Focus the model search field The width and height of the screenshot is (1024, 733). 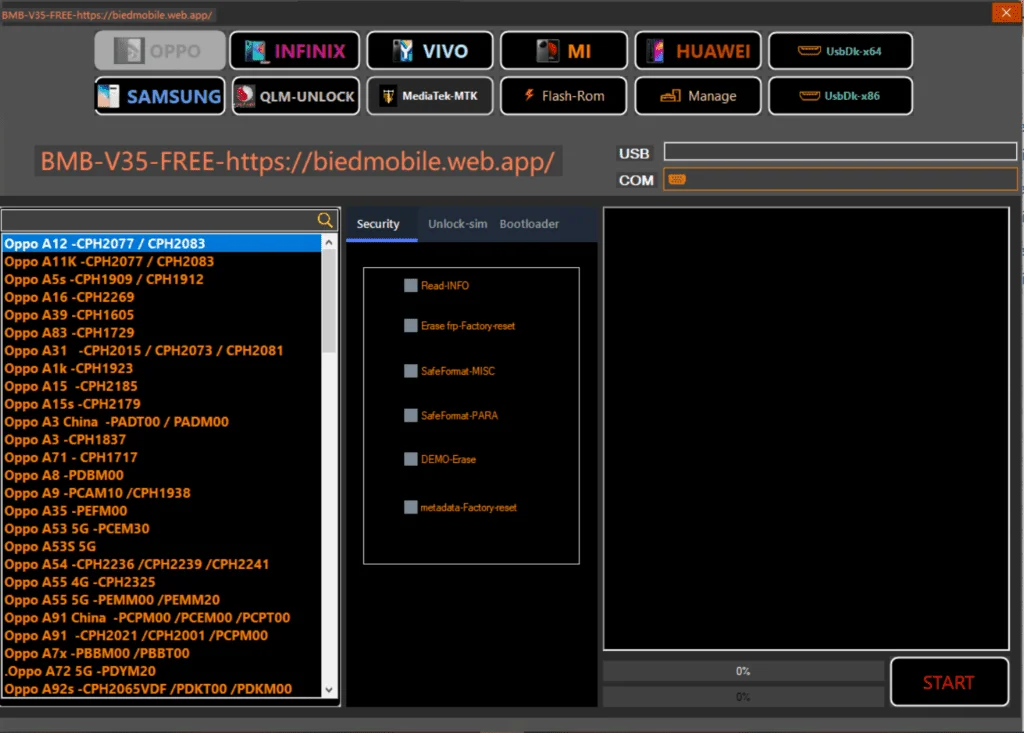click(159, 220)
